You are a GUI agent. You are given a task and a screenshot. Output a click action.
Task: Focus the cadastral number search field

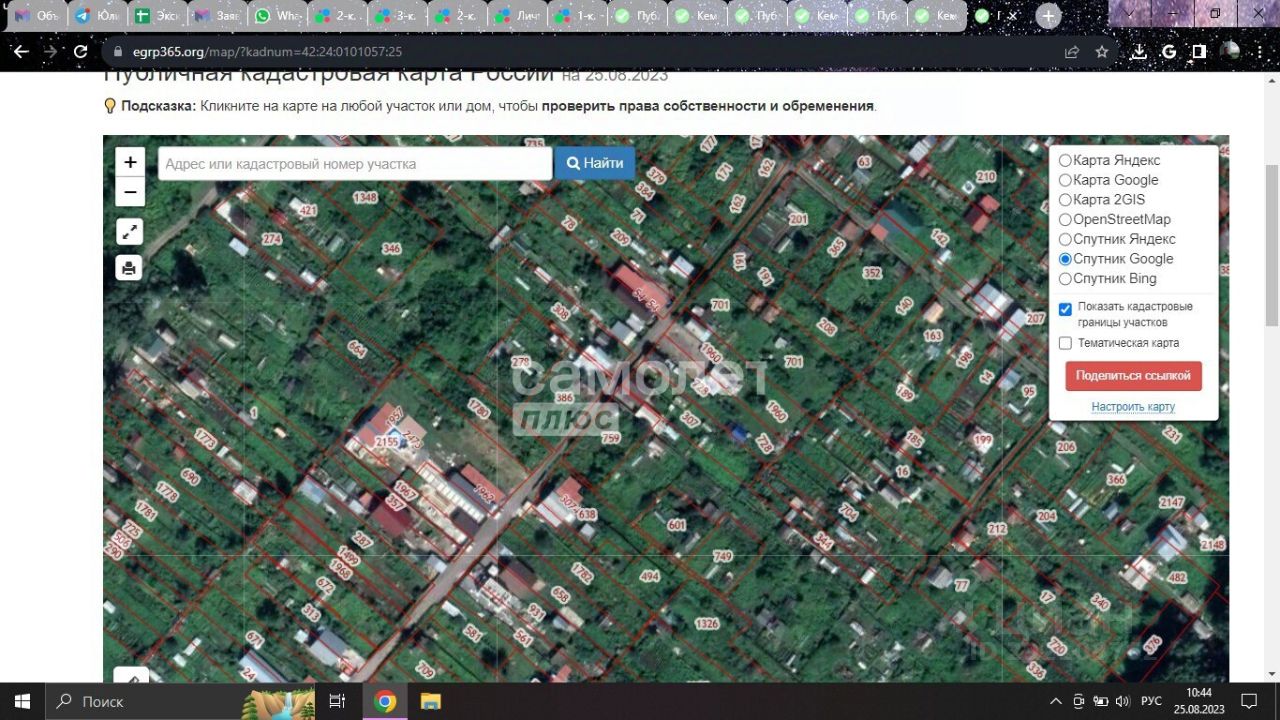tap(355, 163)
